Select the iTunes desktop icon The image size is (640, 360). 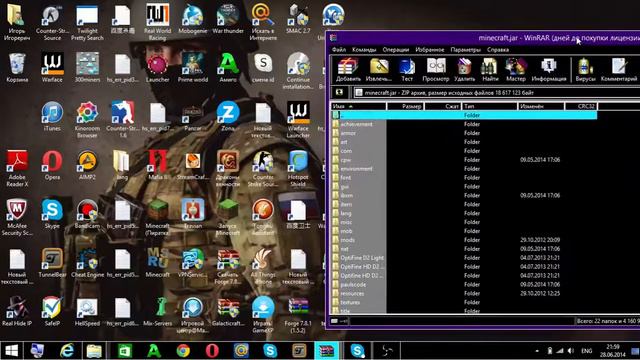point(52,116)
